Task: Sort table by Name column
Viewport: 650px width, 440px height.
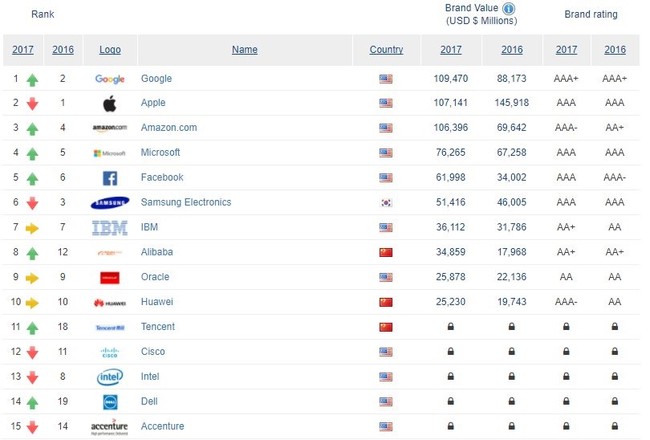Action: 245,50
